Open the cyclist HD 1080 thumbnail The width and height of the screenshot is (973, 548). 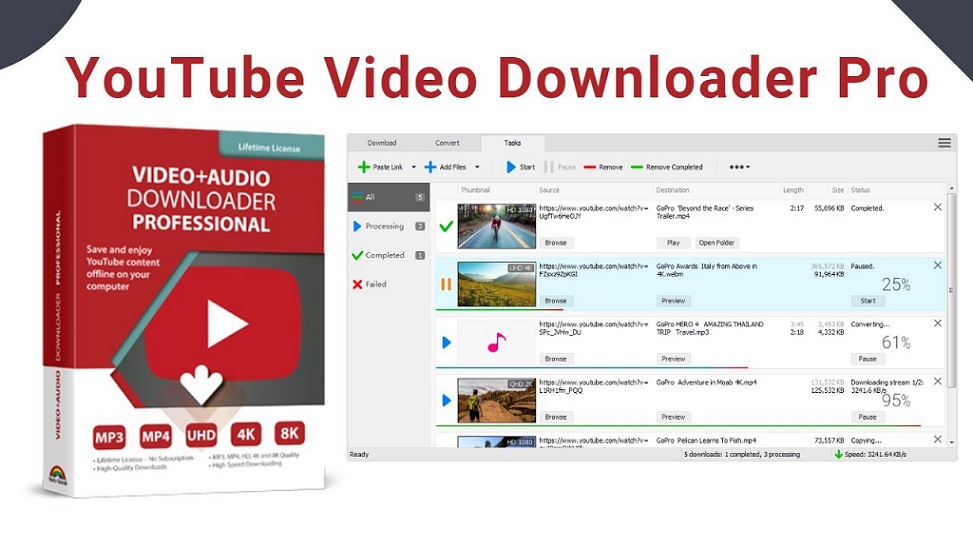pos(496,227)
